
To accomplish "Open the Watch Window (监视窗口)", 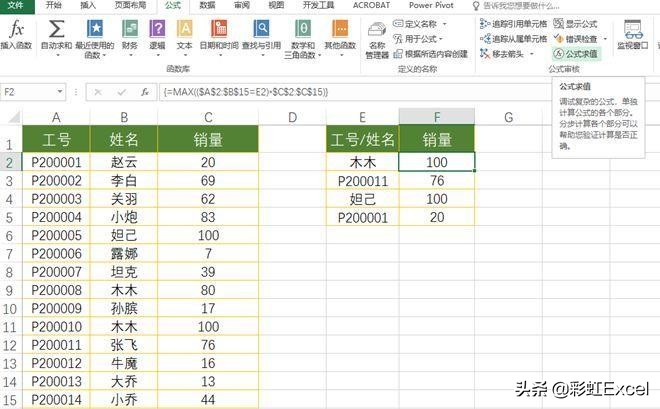I will [633, 35].
